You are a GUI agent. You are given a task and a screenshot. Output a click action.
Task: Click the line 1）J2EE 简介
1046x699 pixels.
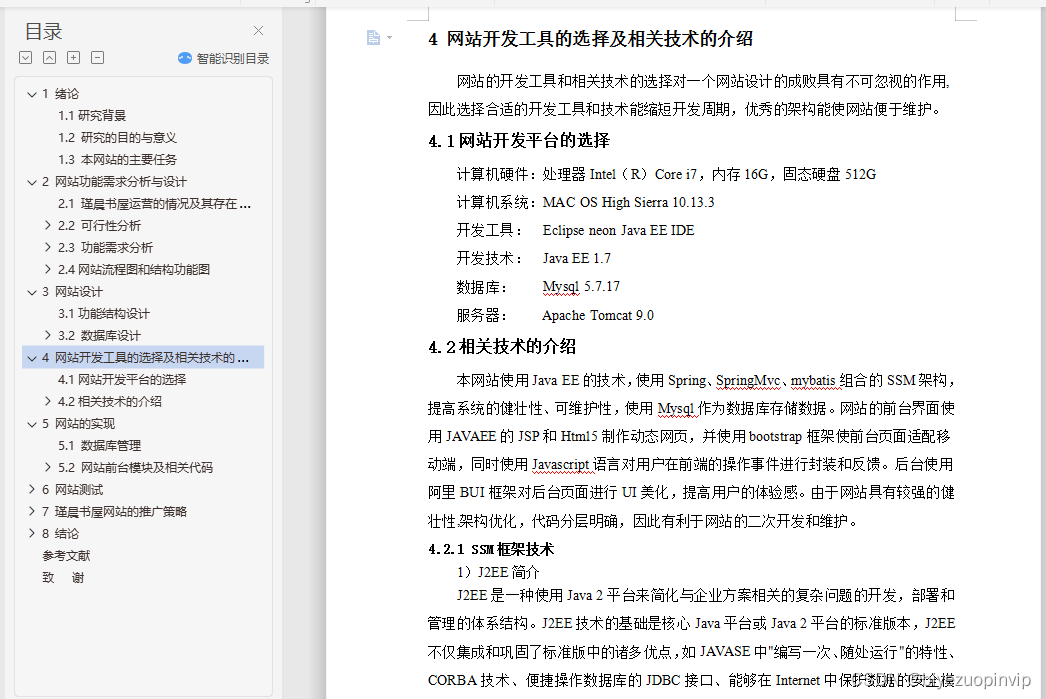pyautogui.click(x=498, y=572)
